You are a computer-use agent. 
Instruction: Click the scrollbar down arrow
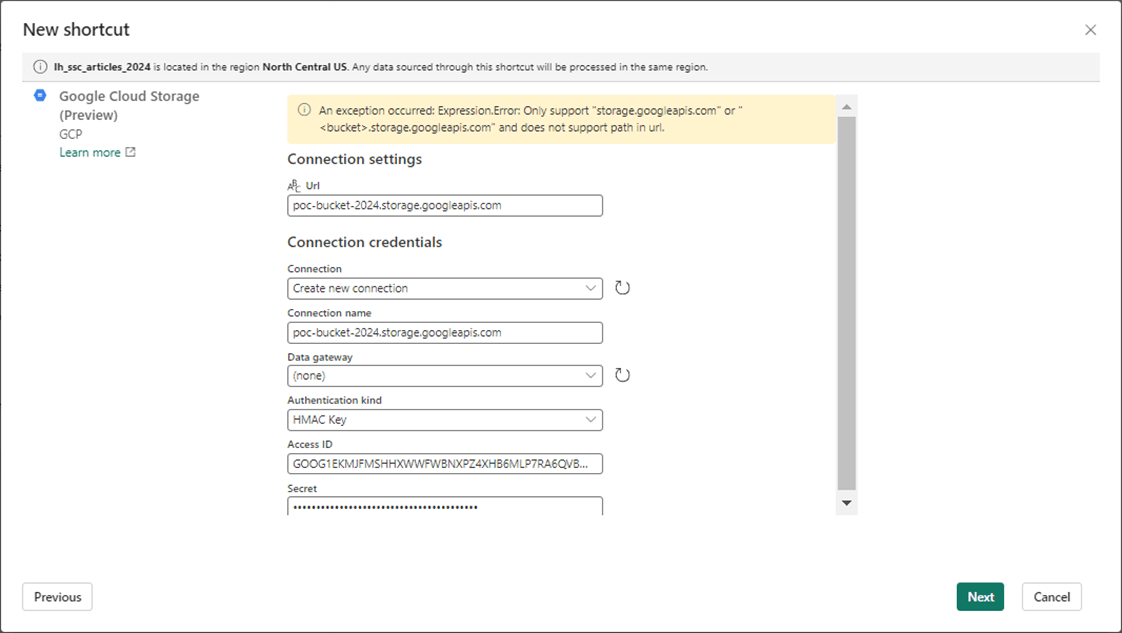point(847,503)
